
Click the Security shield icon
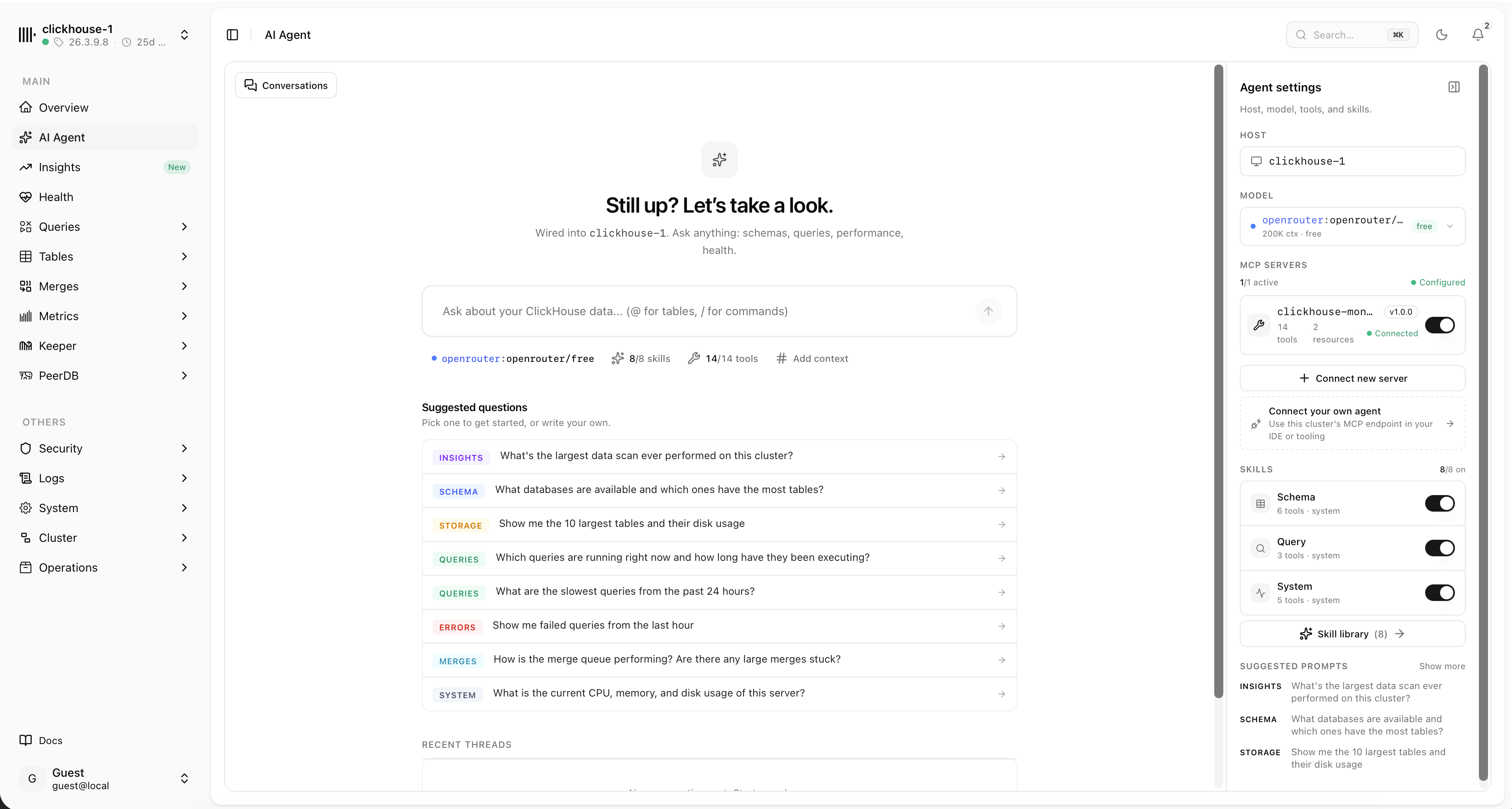(25, 448)
